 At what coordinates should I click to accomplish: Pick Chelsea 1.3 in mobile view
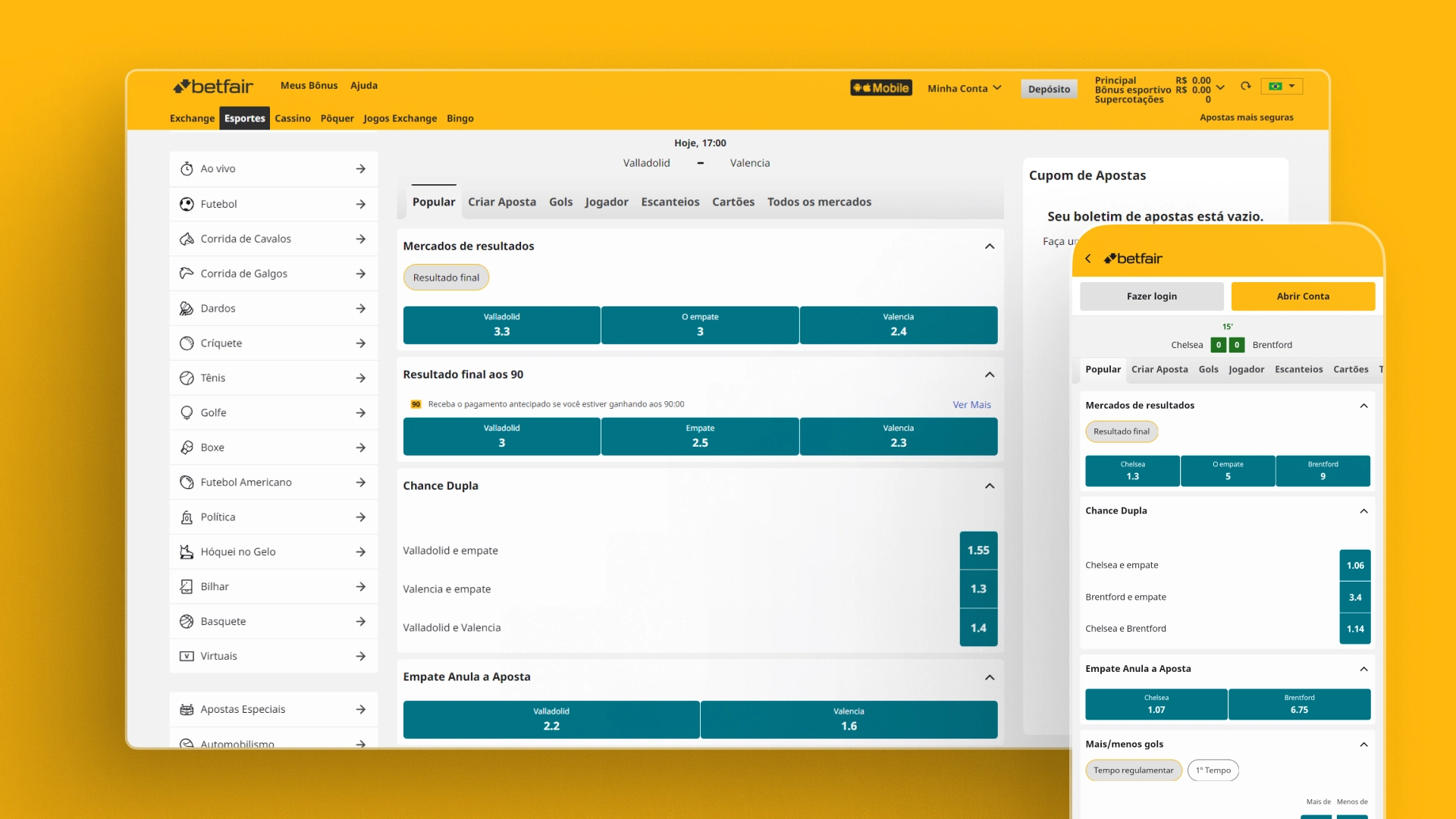(1132, 471)
